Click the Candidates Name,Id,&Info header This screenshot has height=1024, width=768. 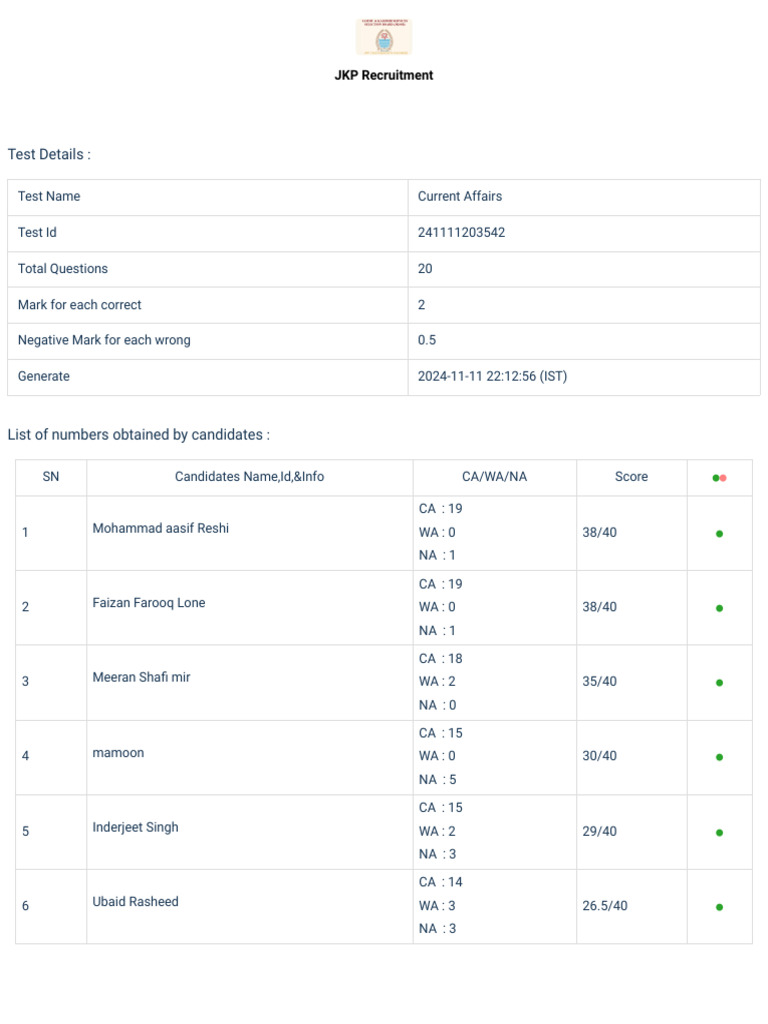tap(249, 477)
